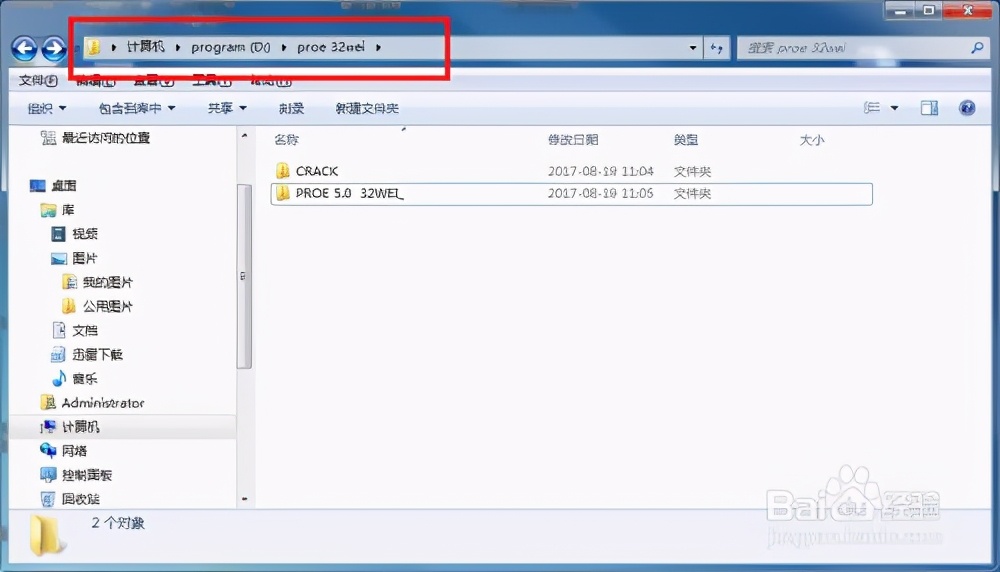Click 计算机 in the address breadcrumb
The height and width of the screenshot is (572, 1000).
tap(145, 47)
